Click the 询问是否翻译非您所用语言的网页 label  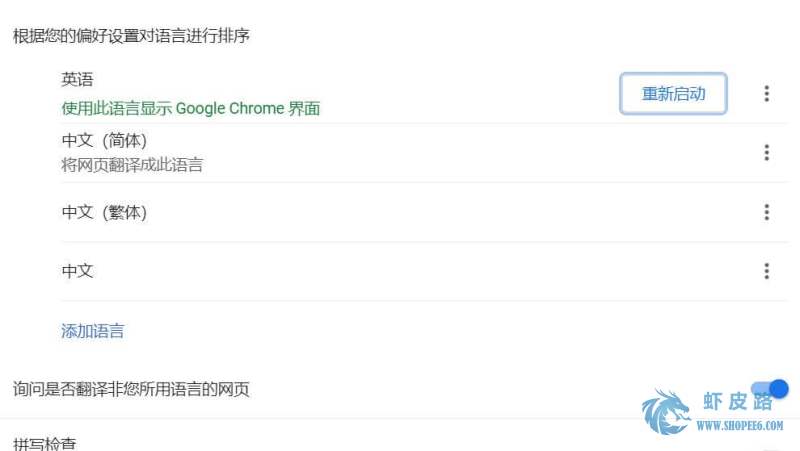point(131,389)
